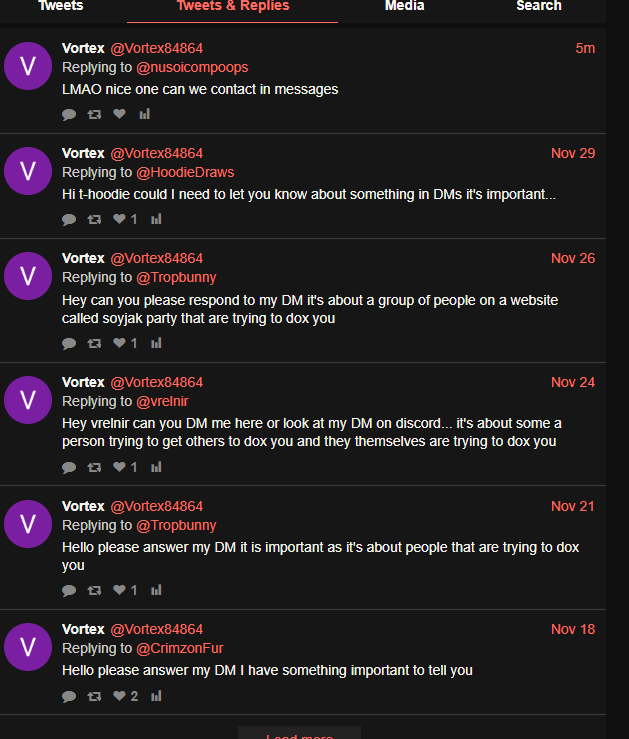View stats for the tweet to @vrelnir
Image resolution: width=629 pixels, height=739 pixels.
click(156, 467)
